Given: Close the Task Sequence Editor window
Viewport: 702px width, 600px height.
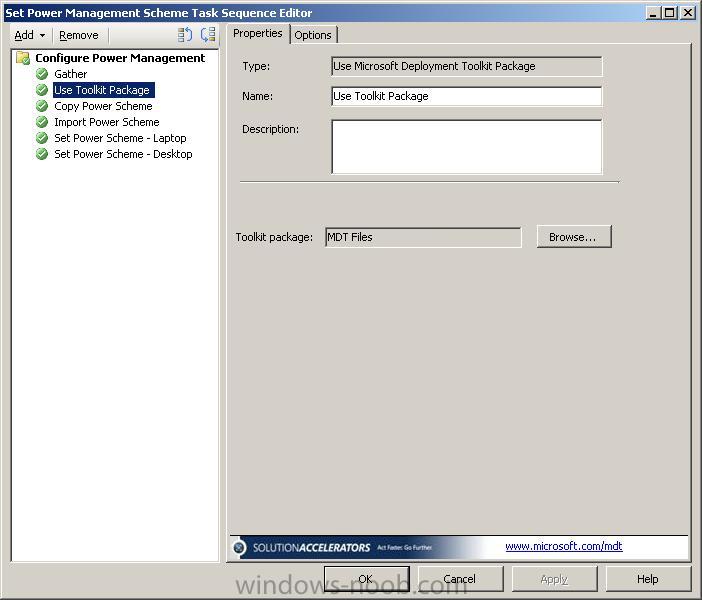Looking at the screenshot, I should [x=687, y=13].
